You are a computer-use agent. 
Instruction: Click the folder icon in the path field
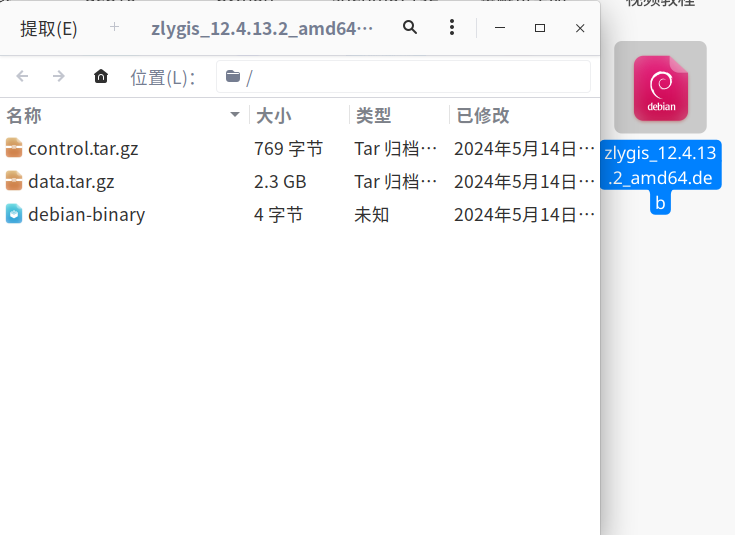point(233,76)
